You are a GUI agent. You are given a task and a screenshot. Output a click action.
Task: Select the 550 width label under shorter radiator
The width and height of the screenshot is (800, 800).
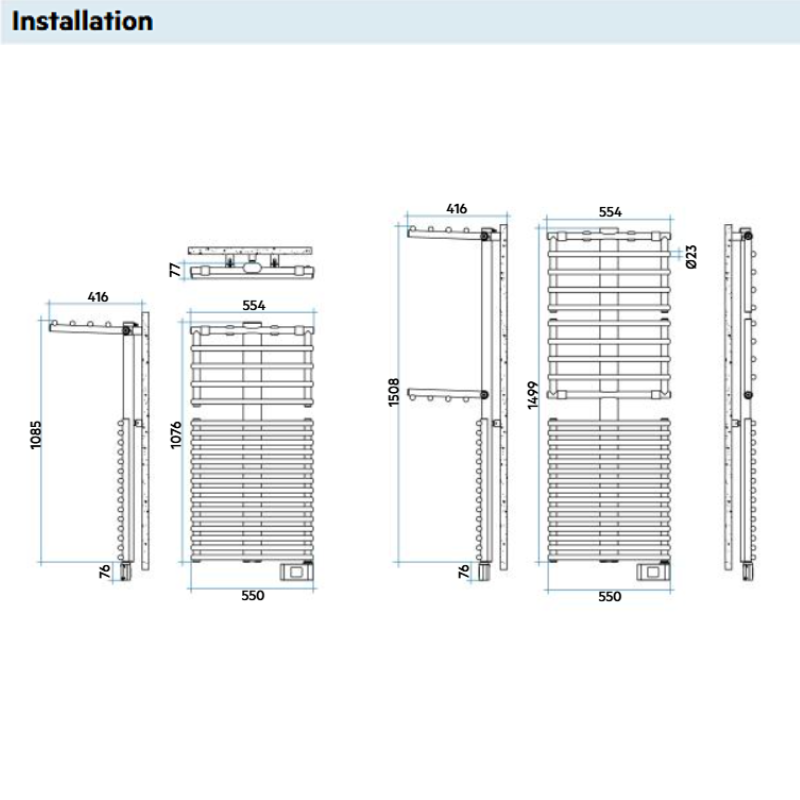[x=251, y=596]
